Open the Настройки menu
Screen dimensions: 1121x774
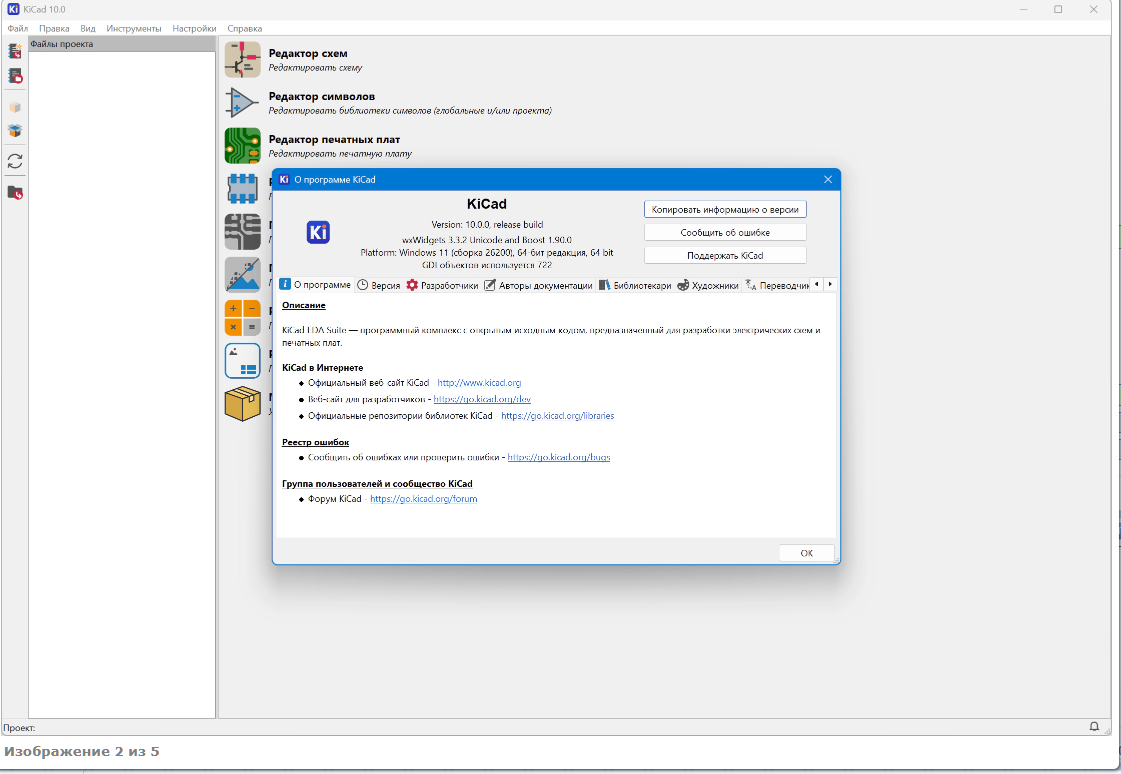click(194, 29)
